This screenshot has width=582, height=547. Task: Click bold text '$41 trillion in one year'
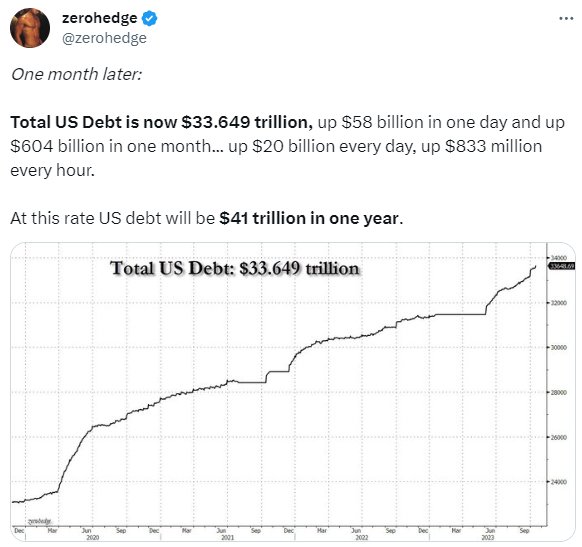309,218
